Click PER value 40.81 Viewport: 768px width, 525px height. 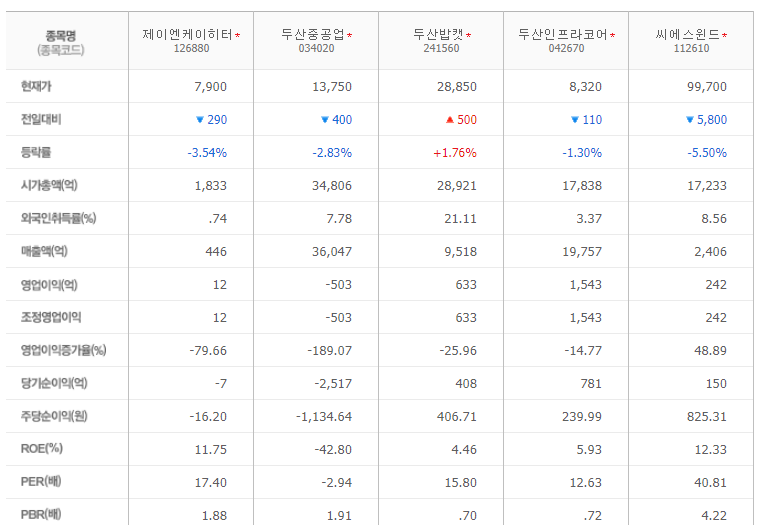tap(710, 483)
